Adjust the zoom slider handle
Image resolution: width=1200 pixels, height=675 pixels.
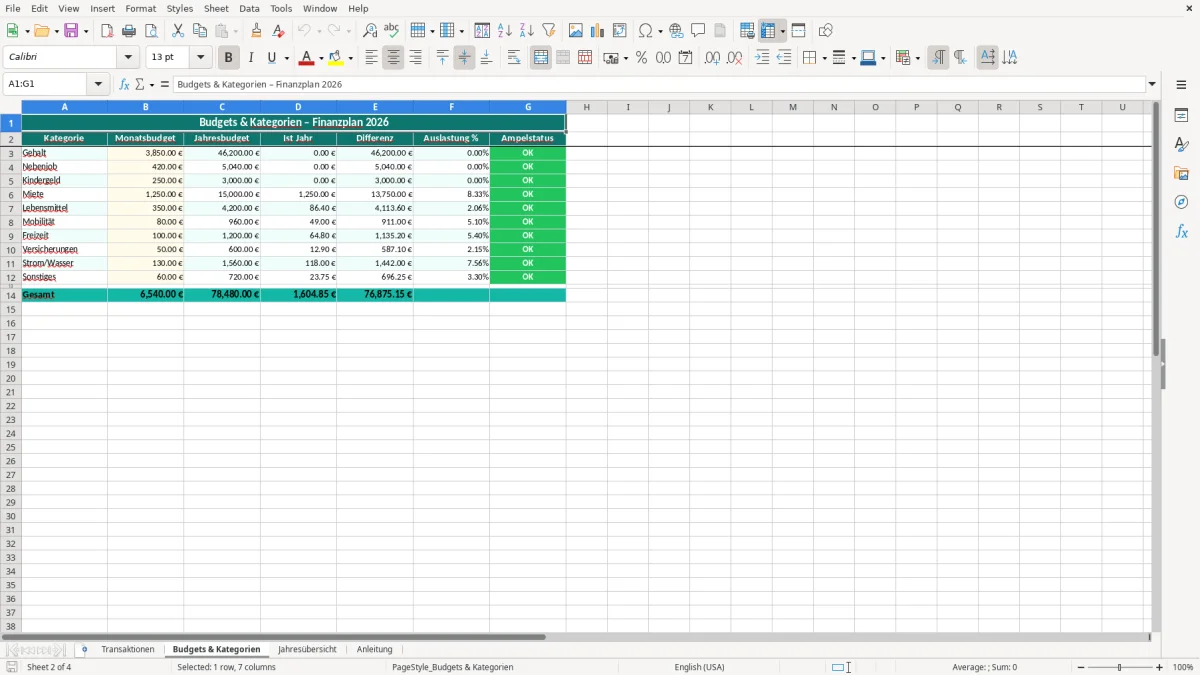1120,667
